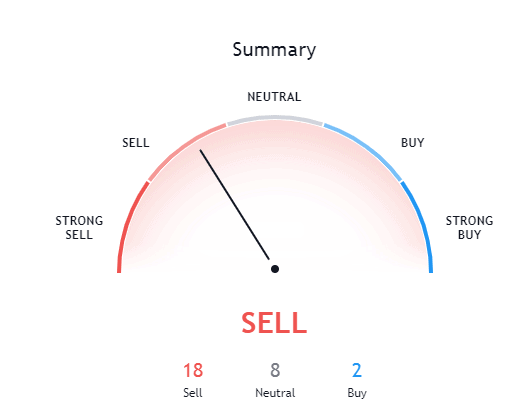
Task: Click the STRONG BUY label
Action: coord(469,228)
